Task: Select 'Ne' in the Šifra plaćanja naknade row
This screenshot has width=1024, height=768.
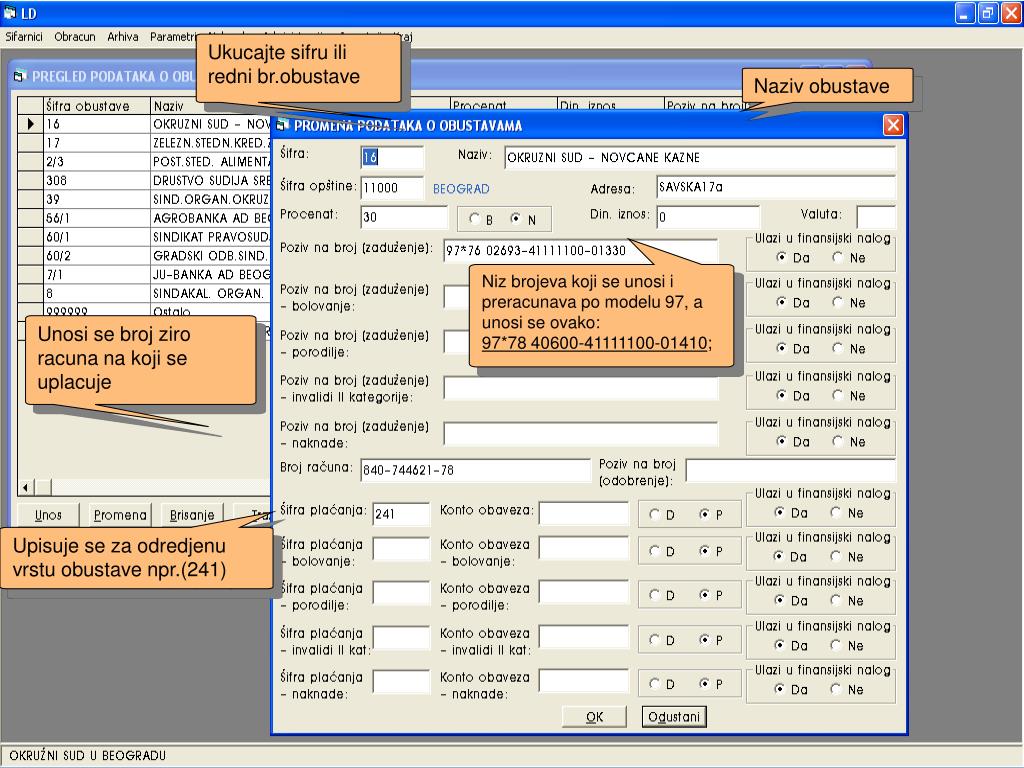Action: (838, 689)
